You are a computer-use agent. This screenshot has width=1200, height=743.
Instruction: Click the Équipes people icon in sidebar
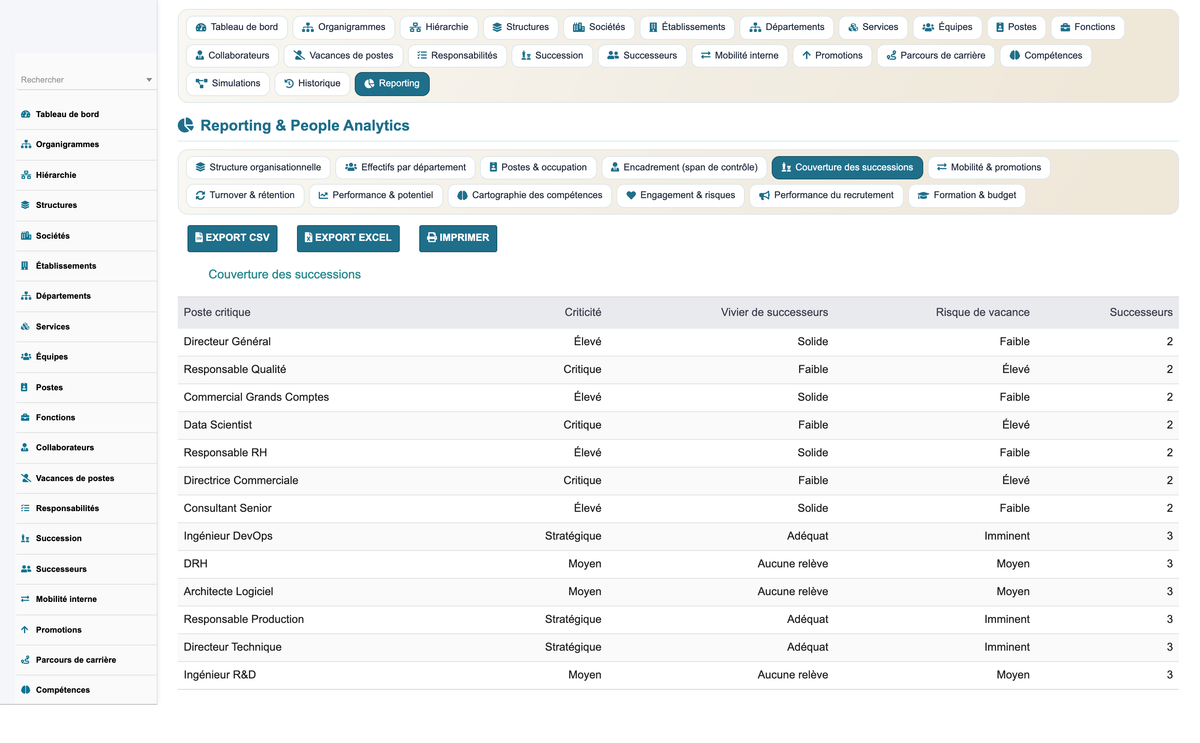click(25, 357)
